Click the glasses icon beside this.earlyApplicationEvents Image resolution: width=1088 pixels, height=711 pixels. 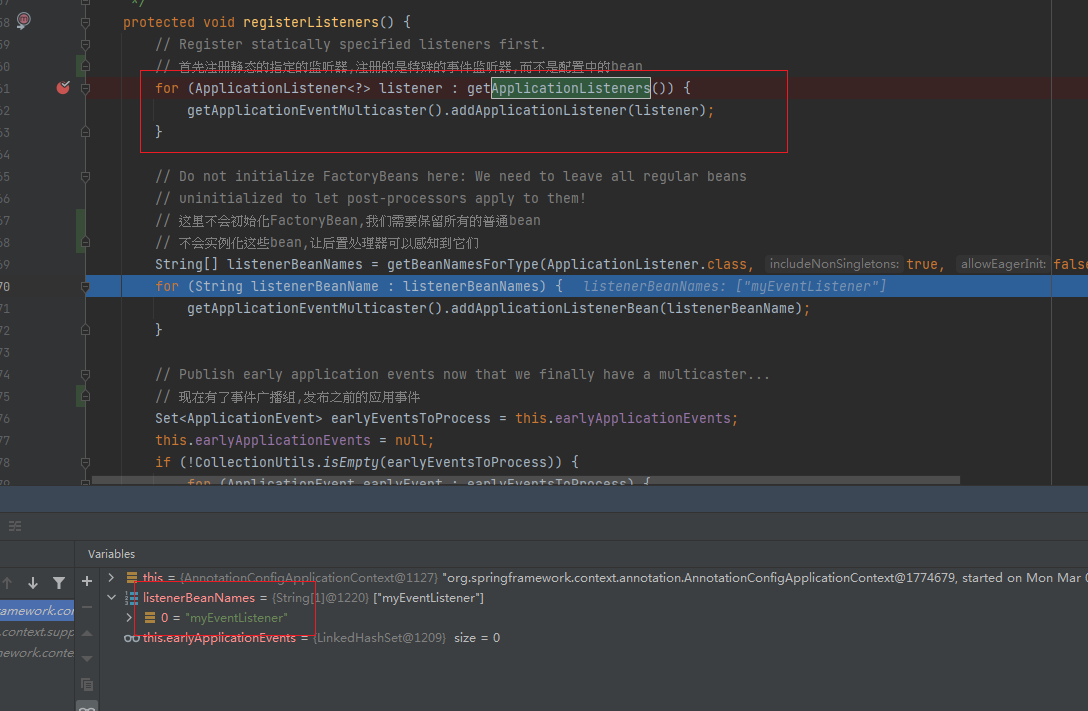click(131, 638)
